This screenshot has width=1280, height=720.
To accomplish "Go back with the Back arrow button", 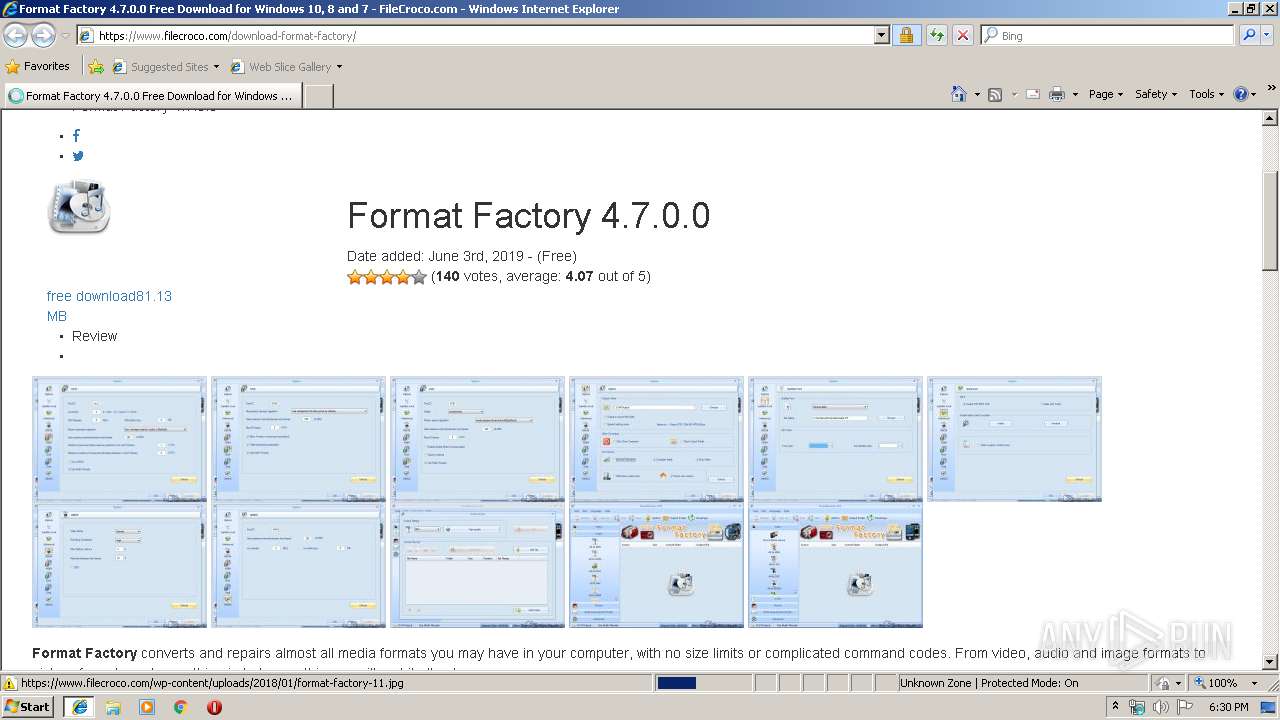I will 16,35.
